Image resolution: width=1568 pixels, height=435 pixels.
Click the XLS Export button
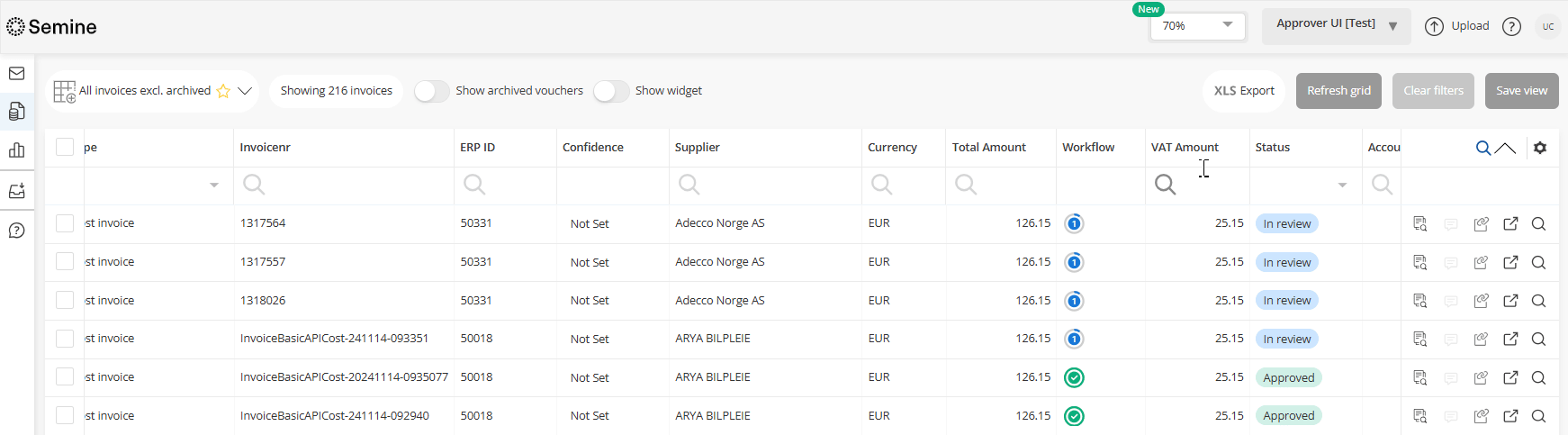(x=1244, y=91)
